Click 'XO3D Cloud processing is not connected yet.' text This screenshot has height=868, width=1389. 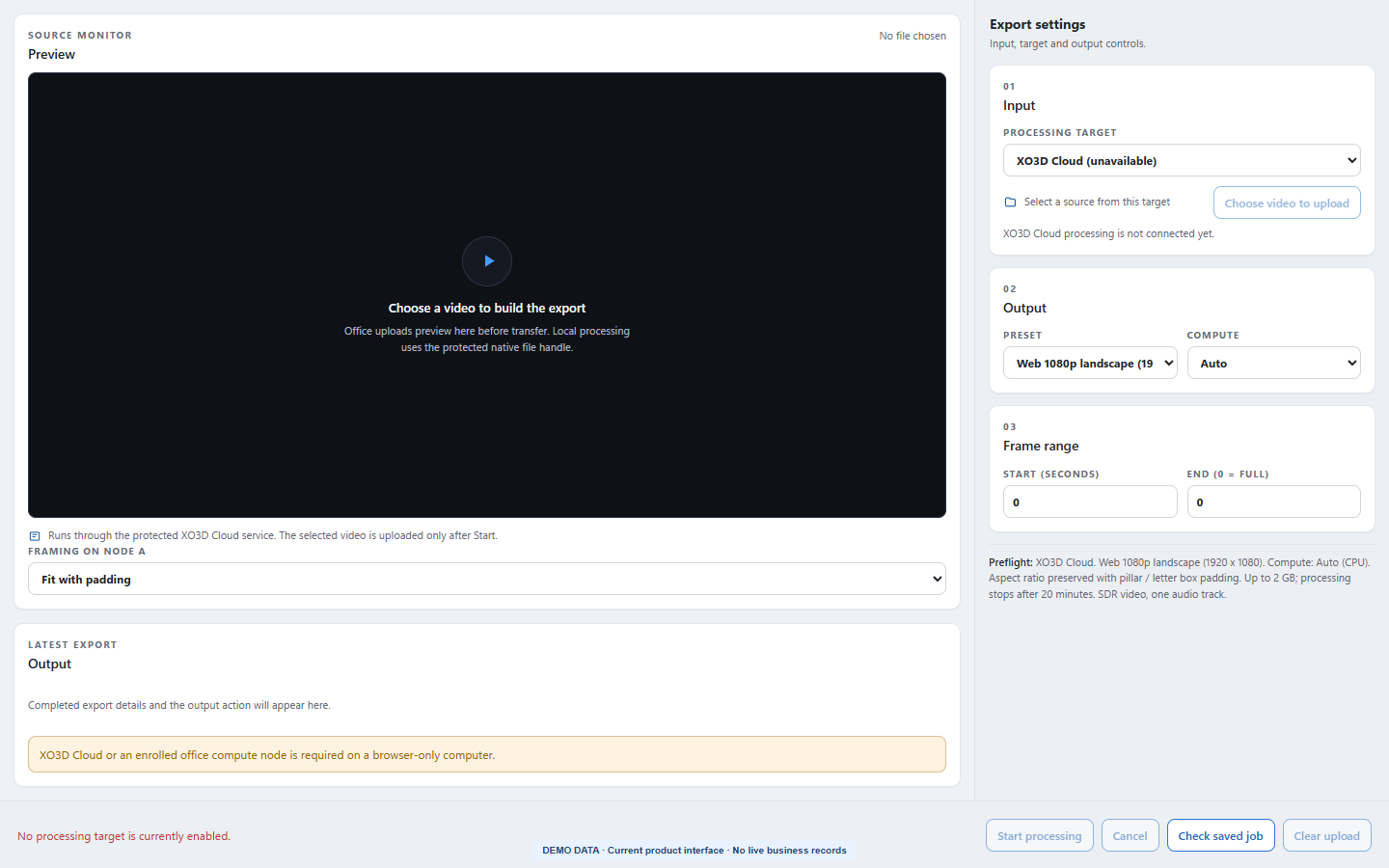tap(1108, 233)
